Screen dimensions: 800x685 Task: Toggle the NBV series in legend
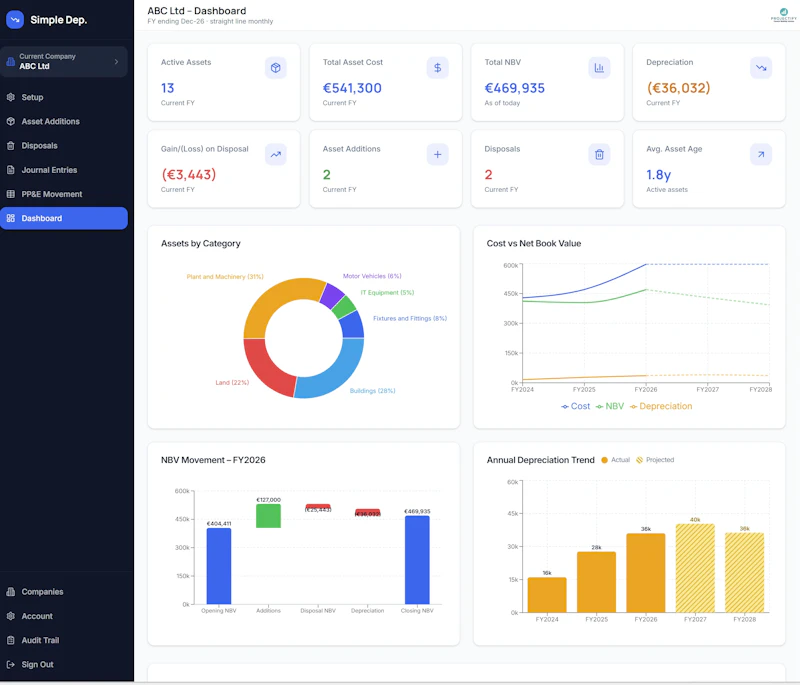pyautogui.click(x=610, y=407)
